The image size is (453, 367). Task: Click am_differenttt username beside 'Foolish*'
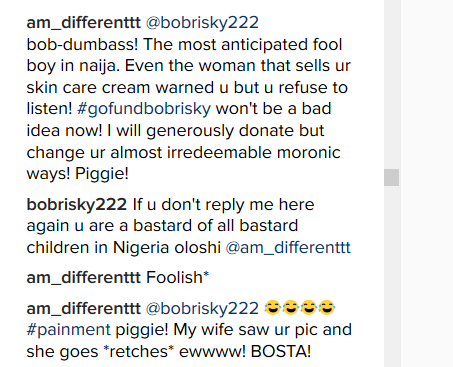click(x=83, y=278)
